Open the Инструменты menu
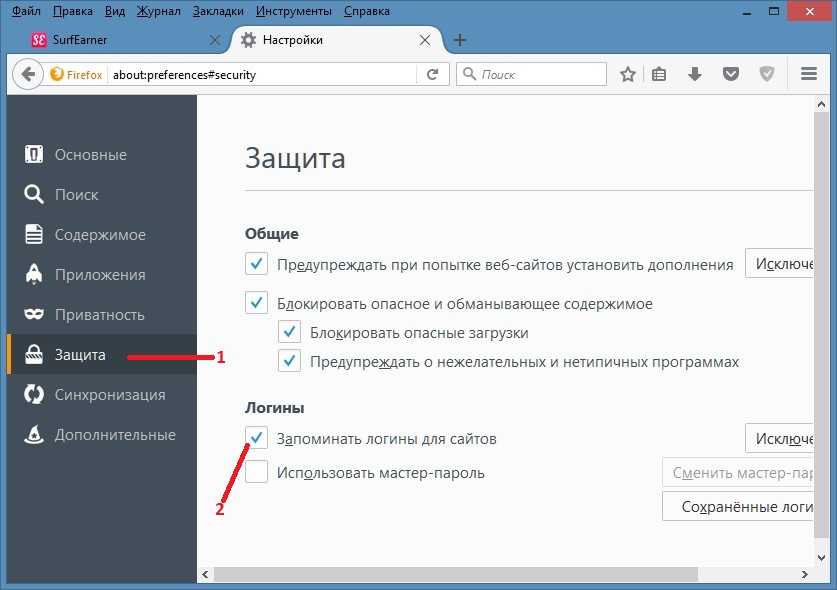The height and width of the screenshot is (590, 837). coord(294,11)
